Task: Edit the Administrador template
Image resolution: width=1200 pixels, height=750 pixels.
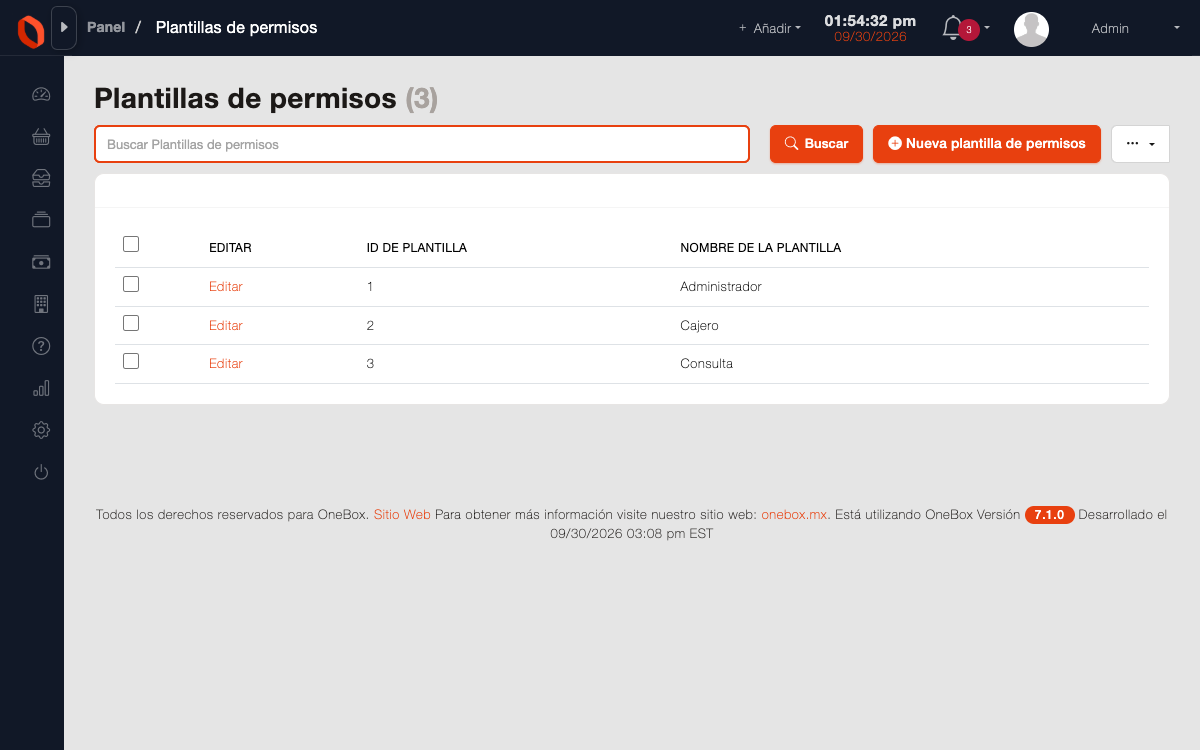Action: coord(226,287)
